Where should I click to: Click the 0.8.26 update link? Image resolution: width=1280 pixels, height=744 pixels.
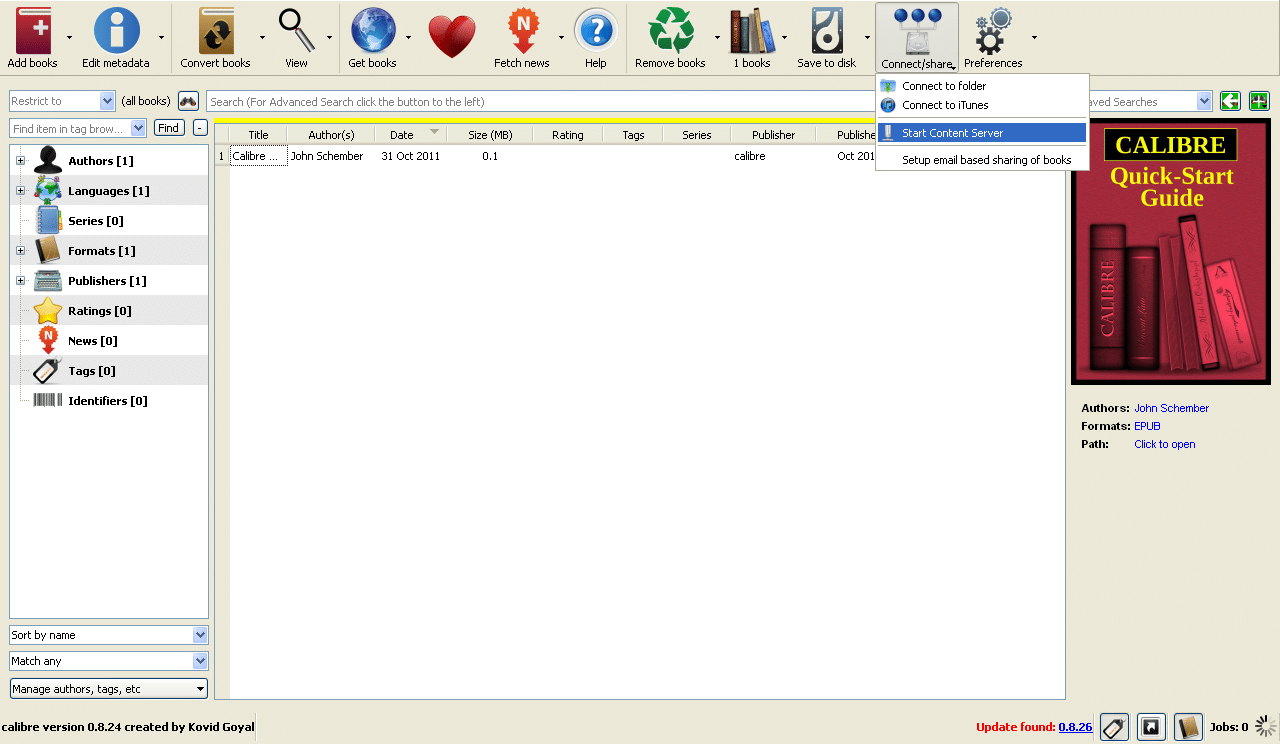[x=1075, y=727]
